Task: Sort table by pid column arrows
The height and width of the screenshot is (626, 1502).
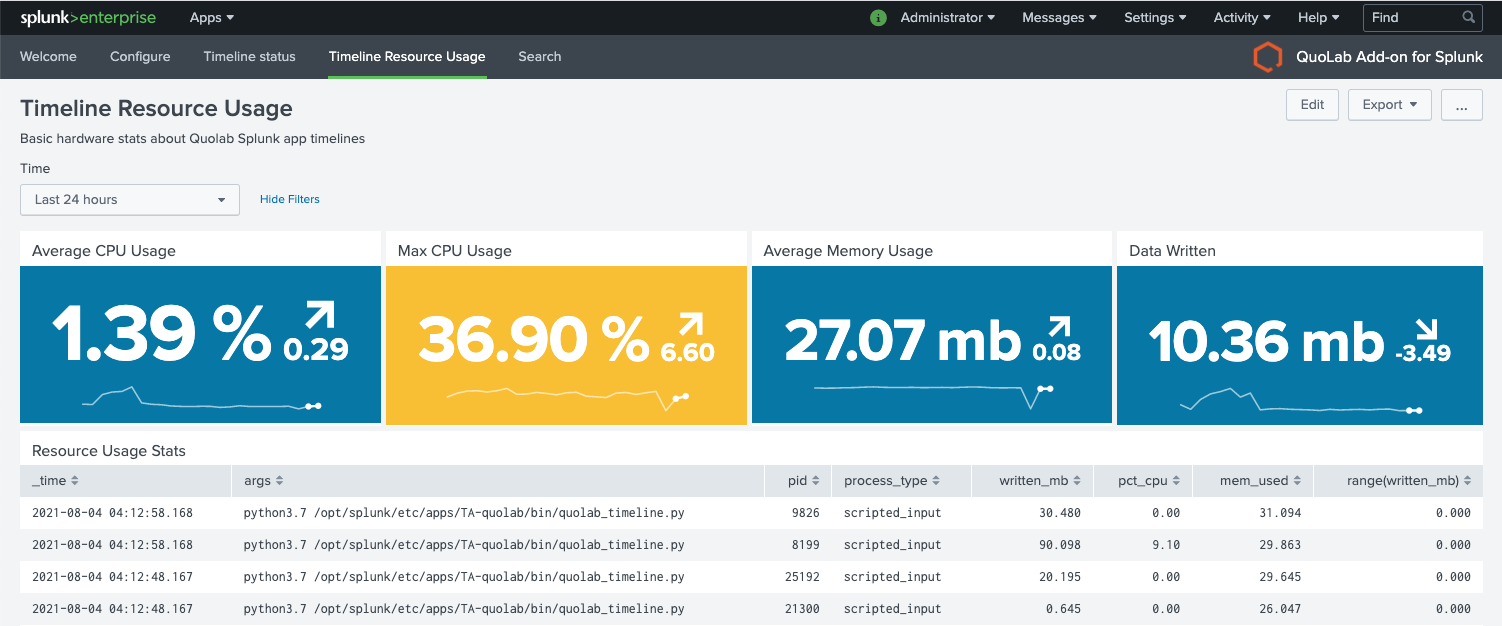Action: click(816, 481)
